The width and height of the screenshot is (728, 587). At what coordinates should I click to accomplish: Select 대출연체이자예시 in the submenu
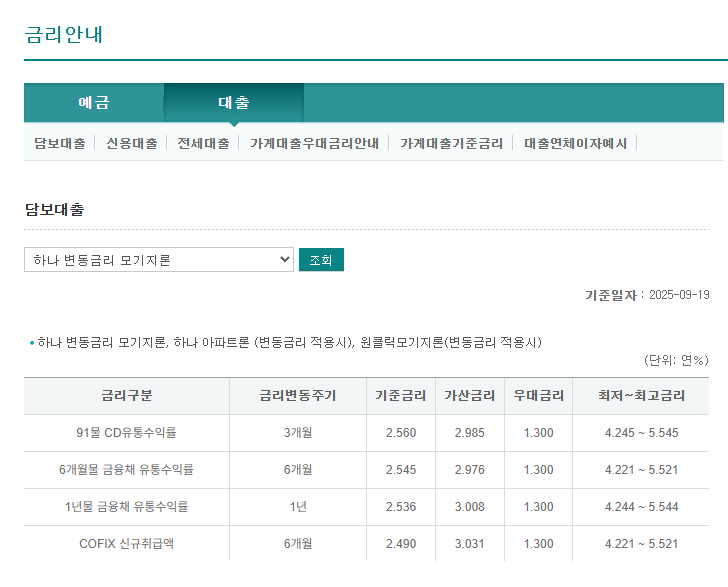(x=575, y=143)
